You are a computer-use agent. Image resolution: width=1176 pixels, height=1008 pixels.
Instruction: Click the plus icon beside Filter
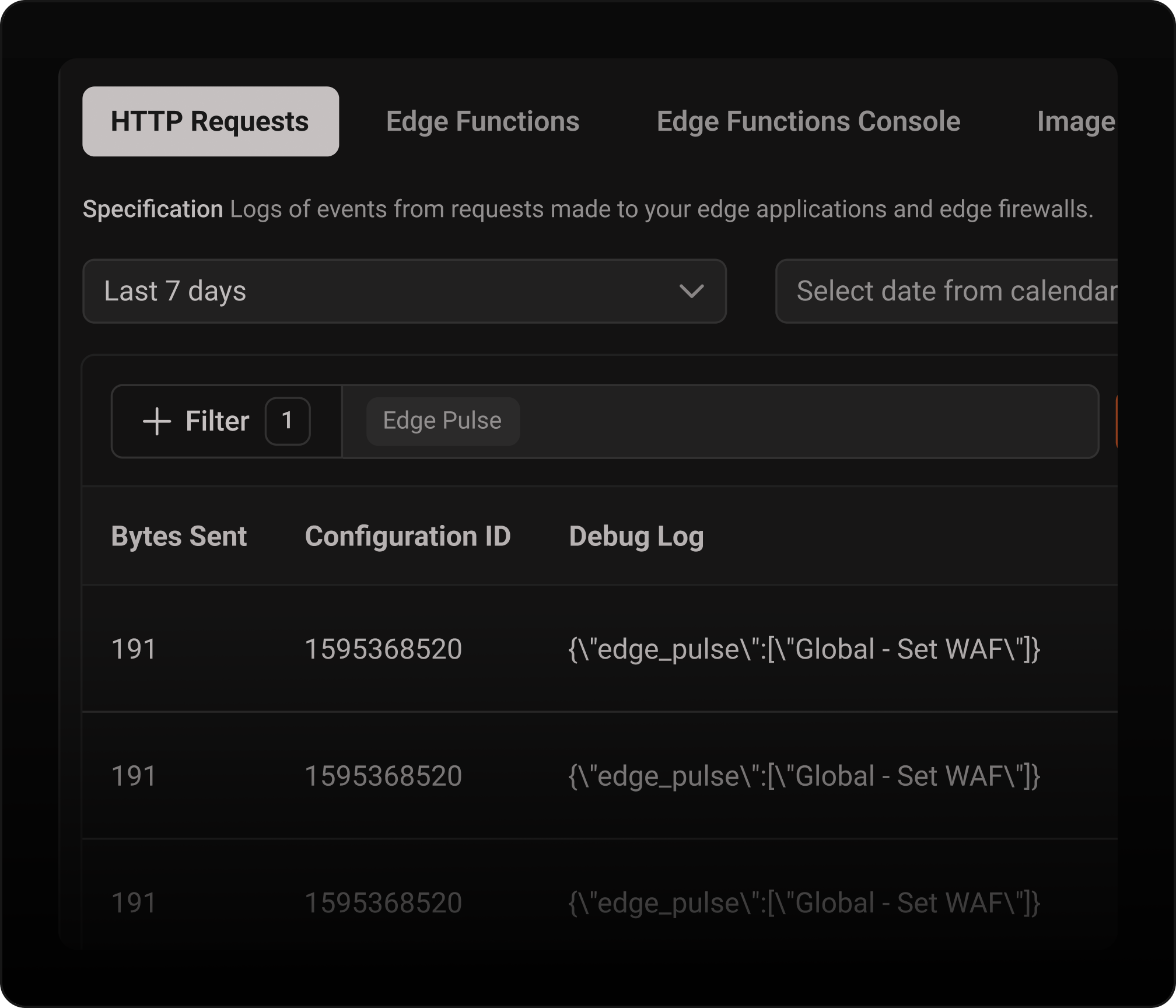(157, 421)
